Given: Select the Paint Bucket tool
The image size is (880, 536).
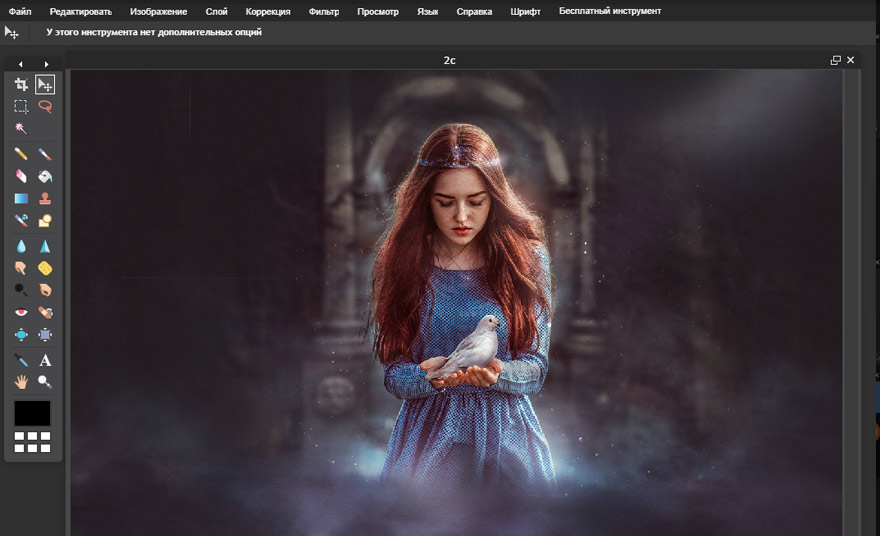Looking at the screenshot, I should pos(45,176).
